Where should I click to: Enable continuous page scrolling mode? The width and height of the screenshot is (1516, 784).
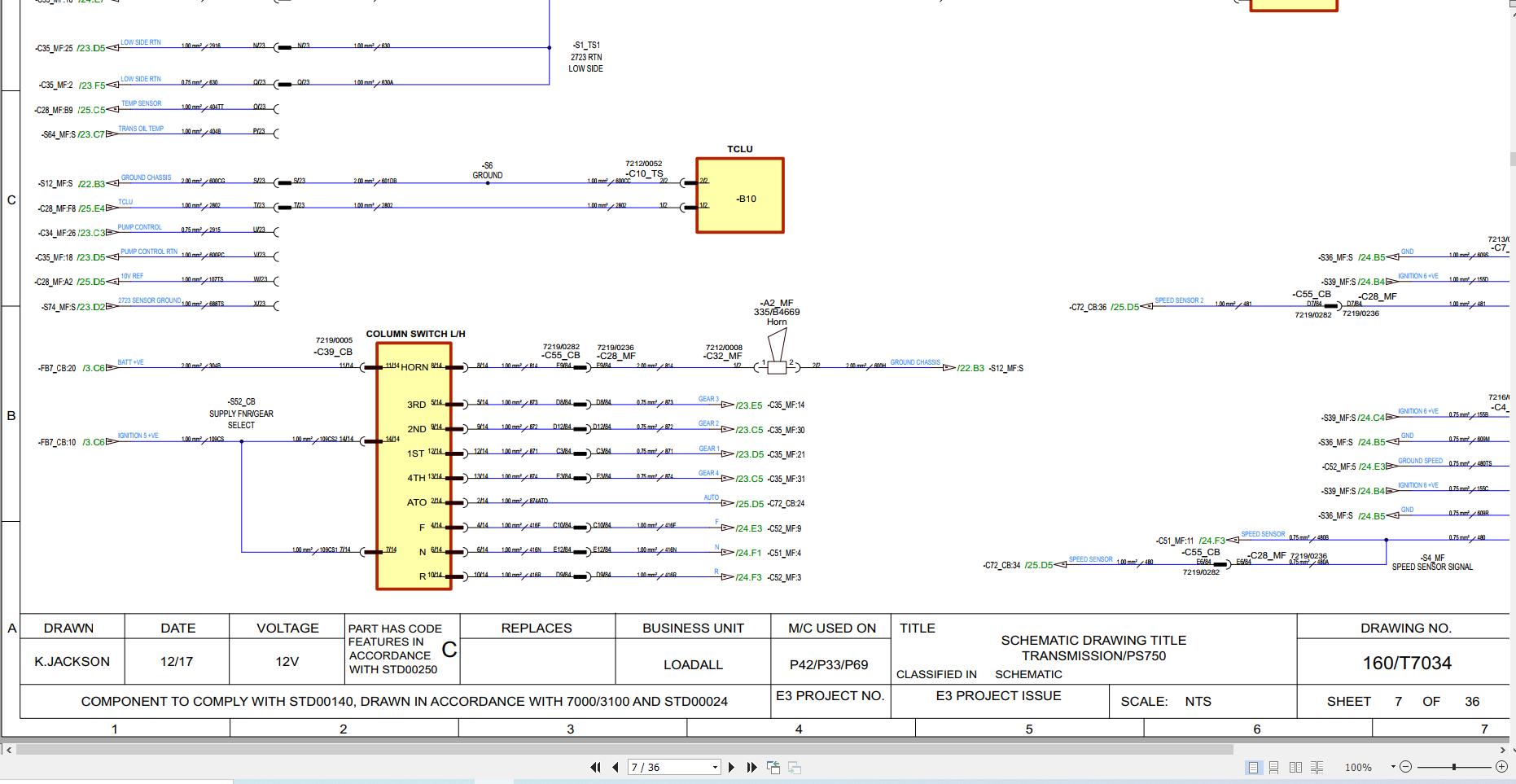(x=1274, y=767)
